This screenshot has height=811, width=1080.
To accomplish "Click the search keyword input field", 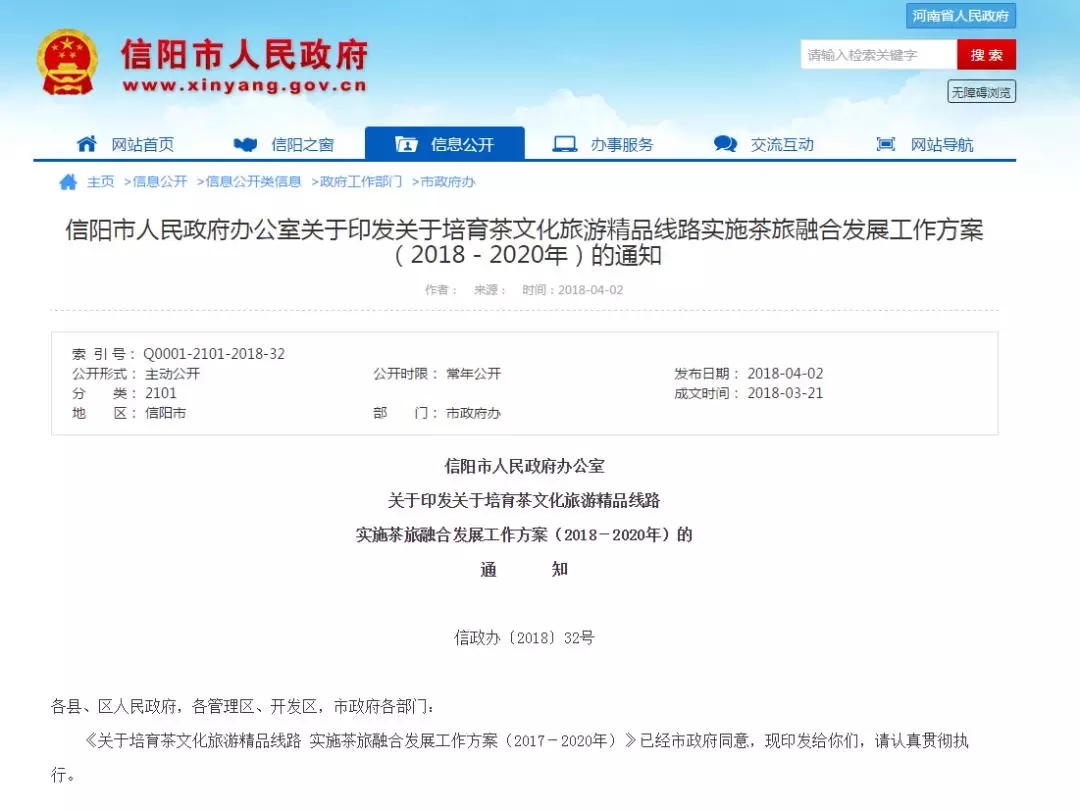I will click(x=878, y=55).
